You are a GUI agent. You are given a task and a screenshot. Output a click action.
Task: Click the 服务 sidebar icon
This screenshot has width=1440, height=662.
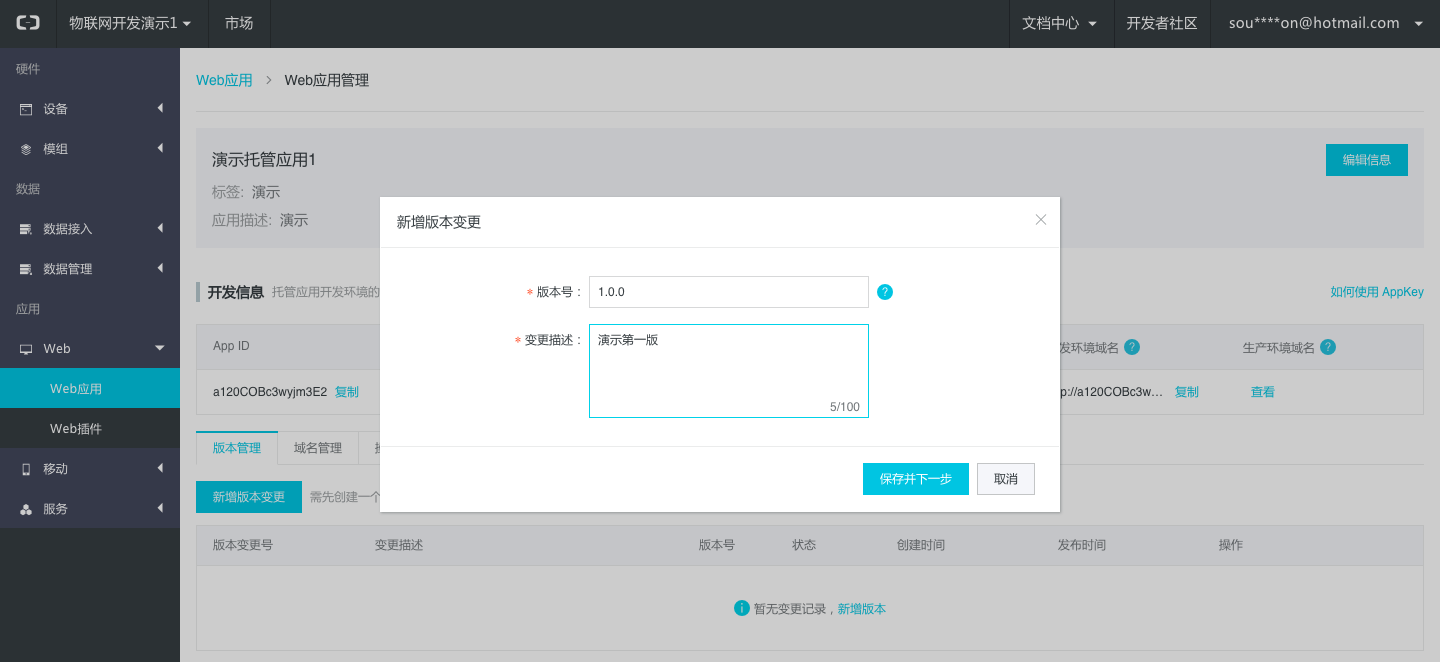[x=26, y=509]
